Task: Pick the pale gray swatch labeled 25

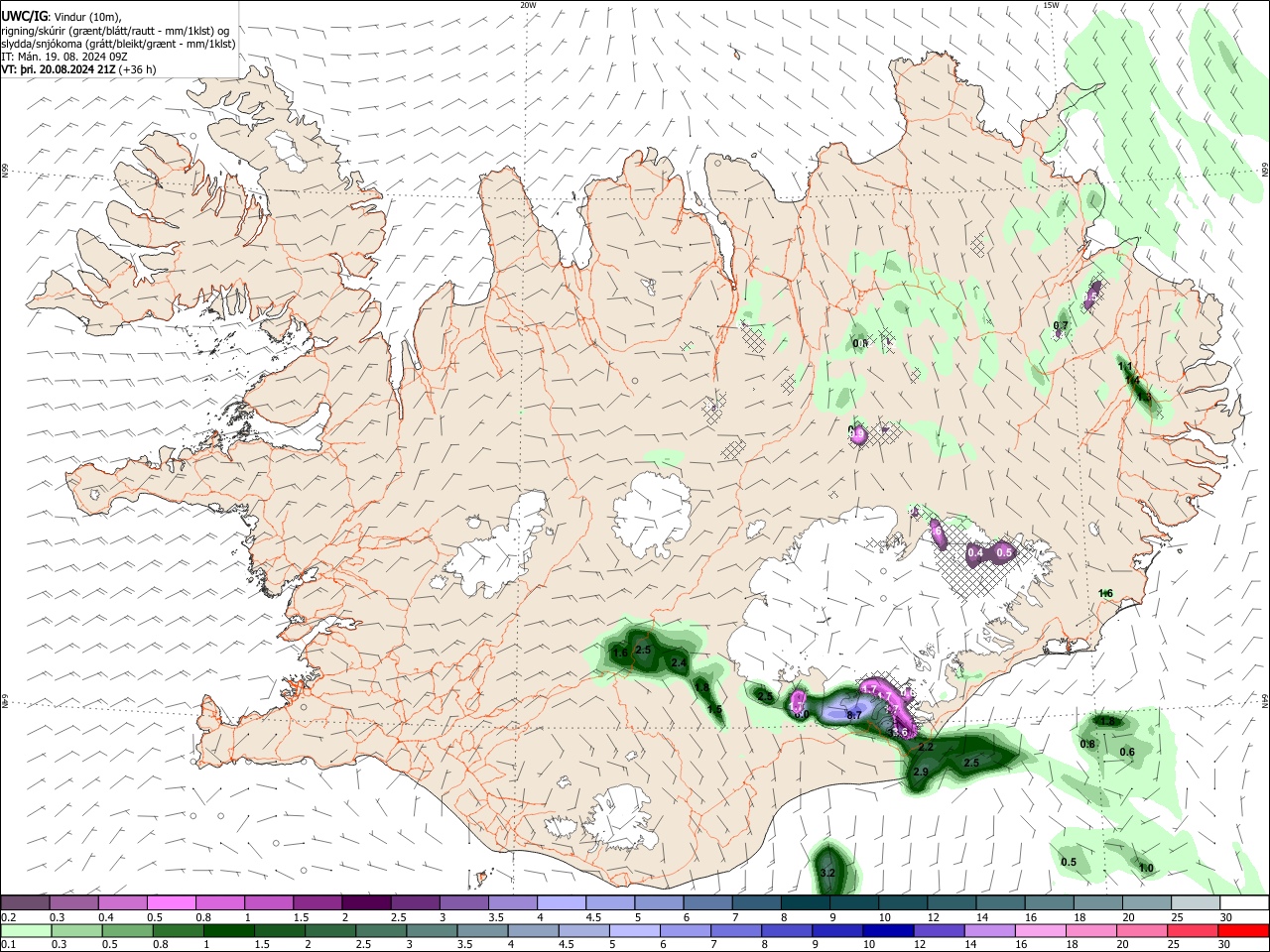Action: (1197, 903)
